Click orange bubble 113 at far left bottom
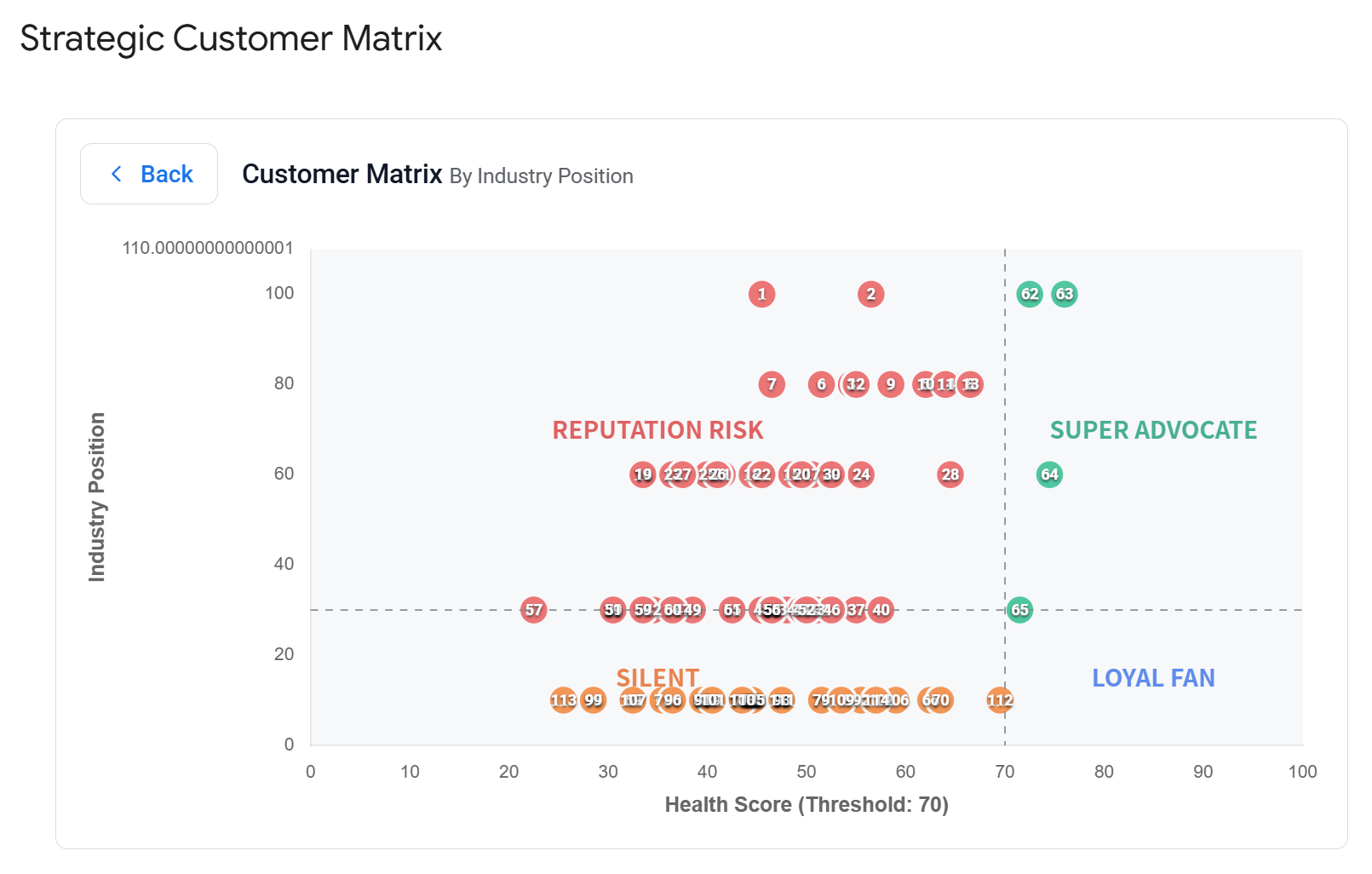Viewport: 1372px width, 874px height. click(x=563, y=699)
